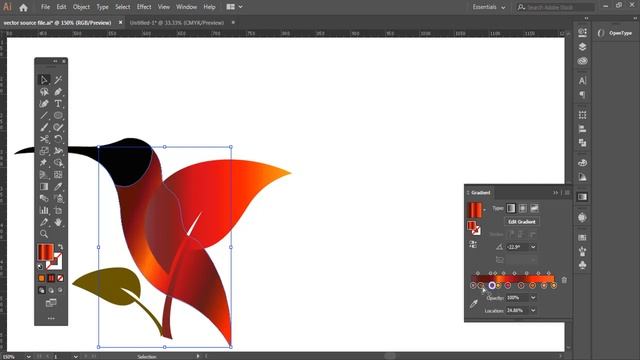Open Layers panel from right dock
Viewport: 640px width, 360px height.
click(x=582, y=47)
